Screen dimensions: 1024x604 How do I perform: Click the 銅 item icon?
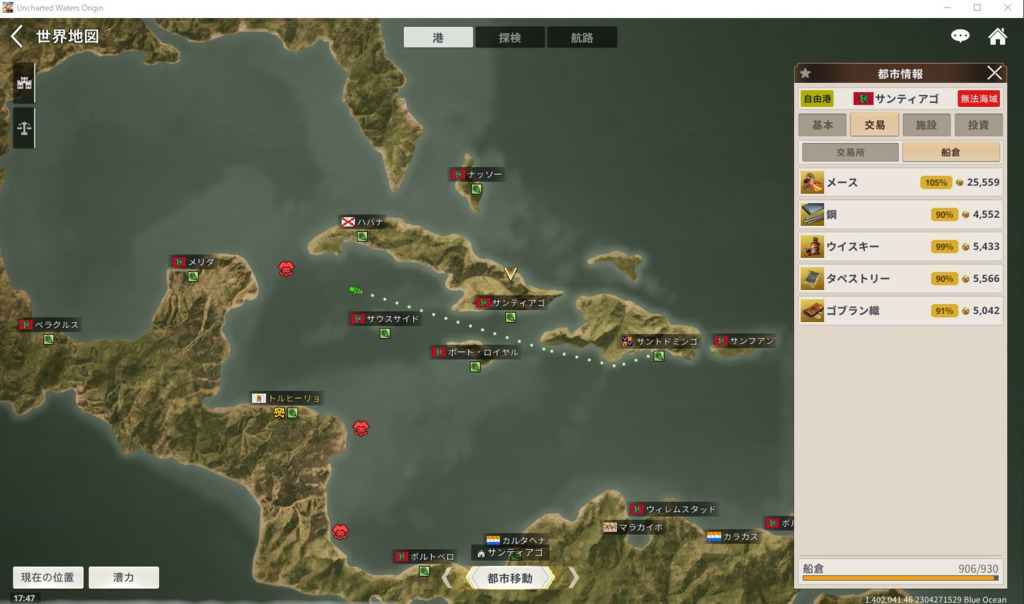click(812, 214)
